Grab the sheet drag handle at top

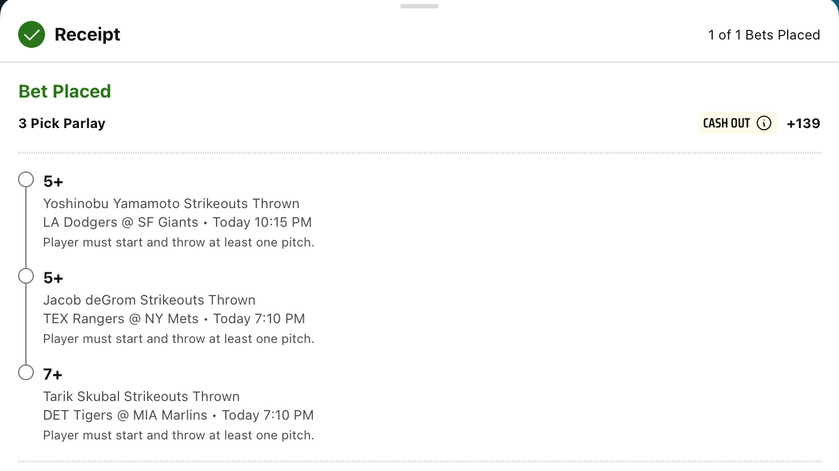pos(420,6)
